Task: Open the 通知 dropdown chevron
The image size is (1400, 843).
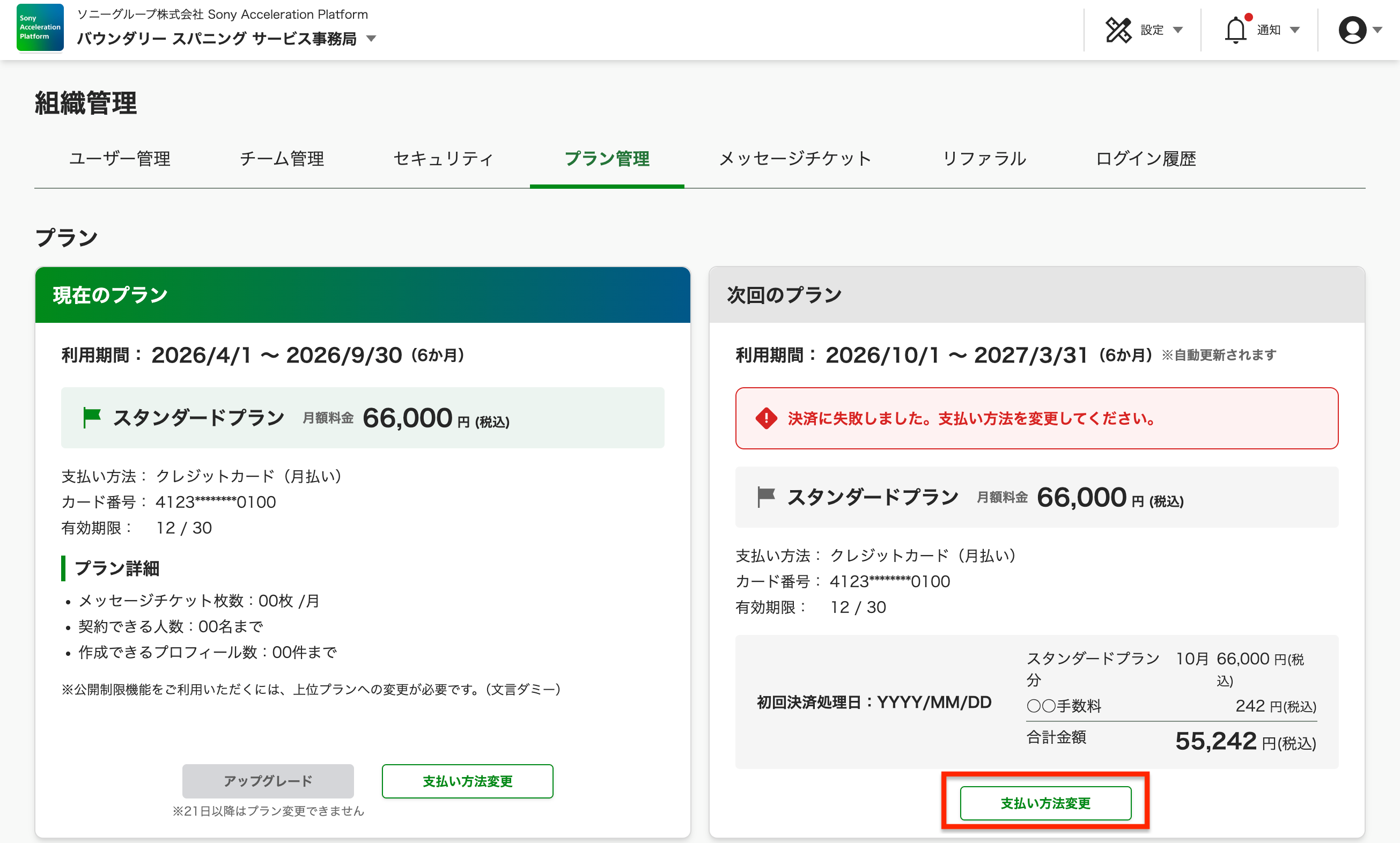Action: 1295,31
